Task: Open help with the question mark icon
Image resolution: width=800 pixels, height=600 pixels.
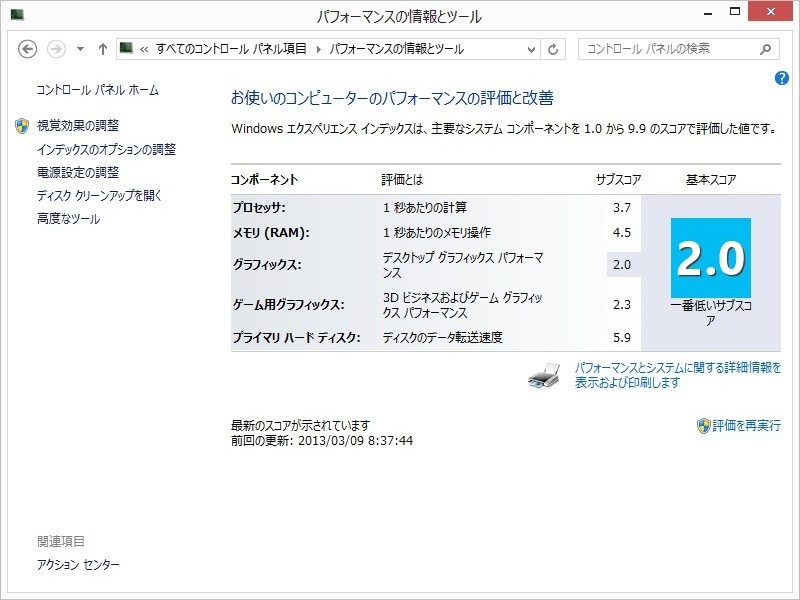Action: click(x=782, y=79)
